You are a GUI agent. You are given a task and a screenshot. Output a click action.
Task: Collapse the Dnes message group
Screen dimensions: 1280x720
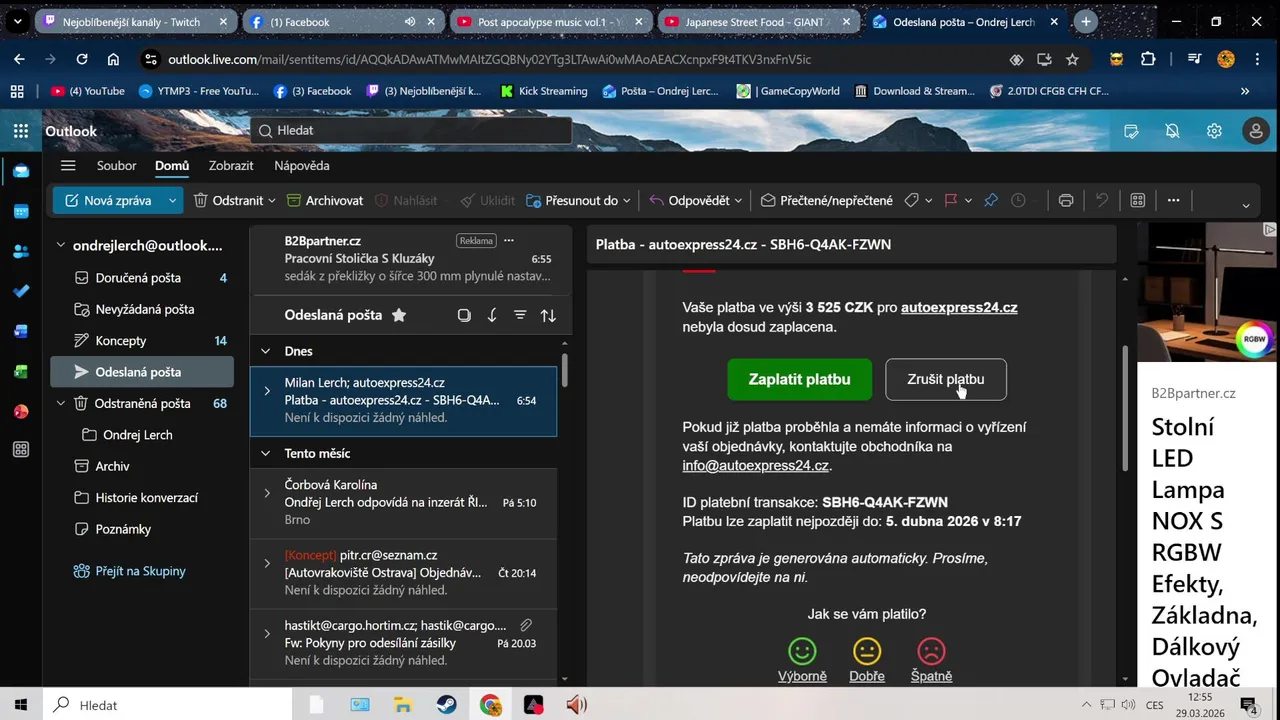point(266,351)
